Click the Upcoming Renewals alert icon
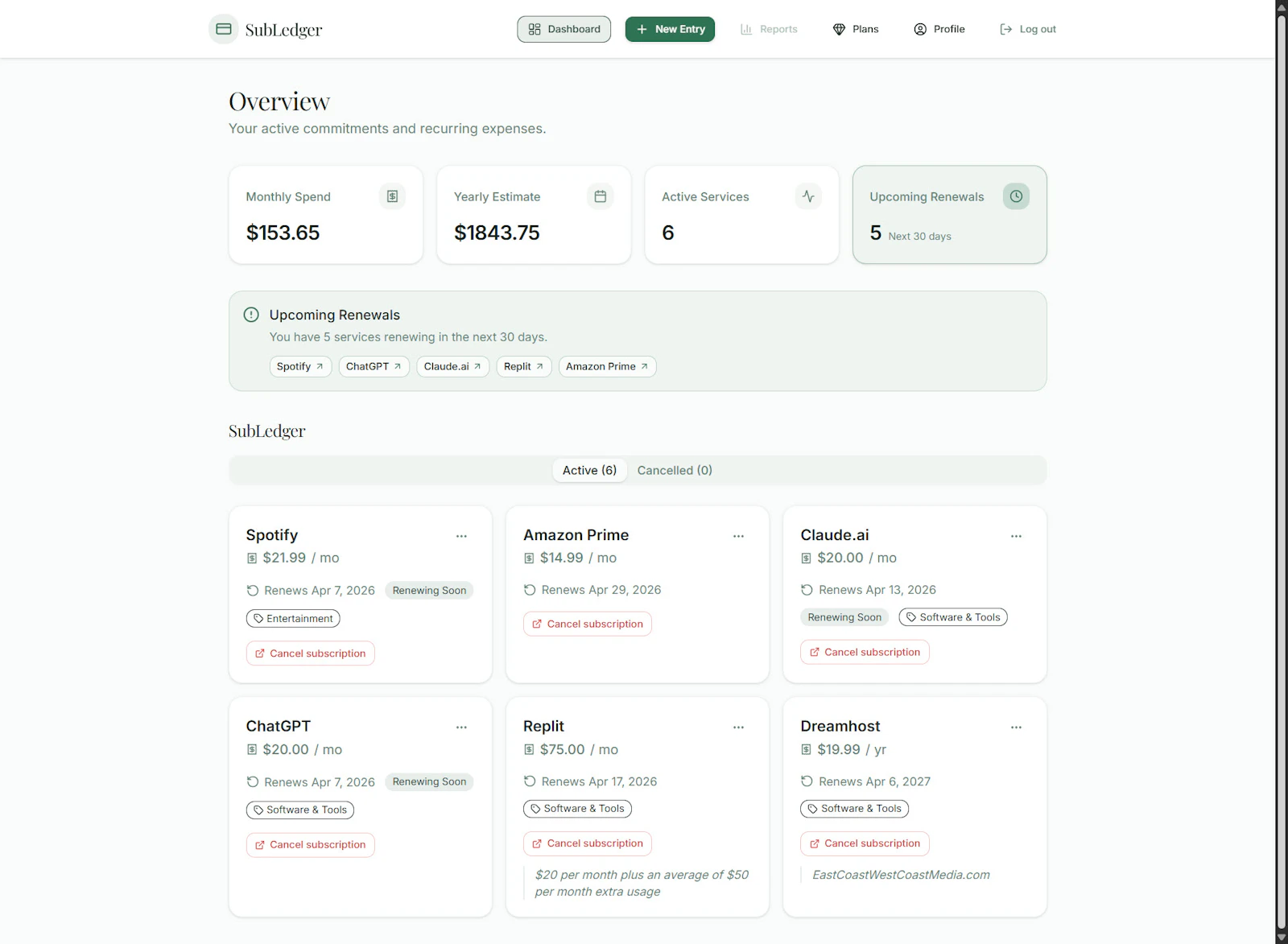This screenshot has height=944, width=1288. coord(251,315)
